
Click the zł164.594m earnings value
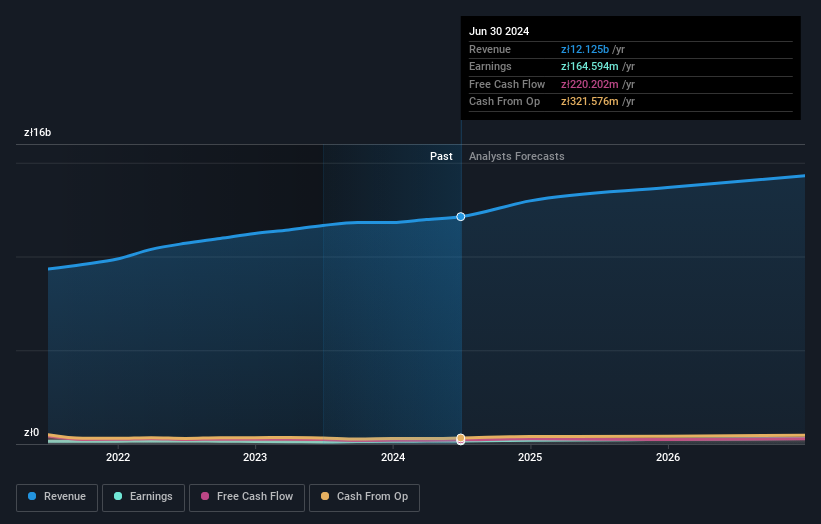coord(590,66)
